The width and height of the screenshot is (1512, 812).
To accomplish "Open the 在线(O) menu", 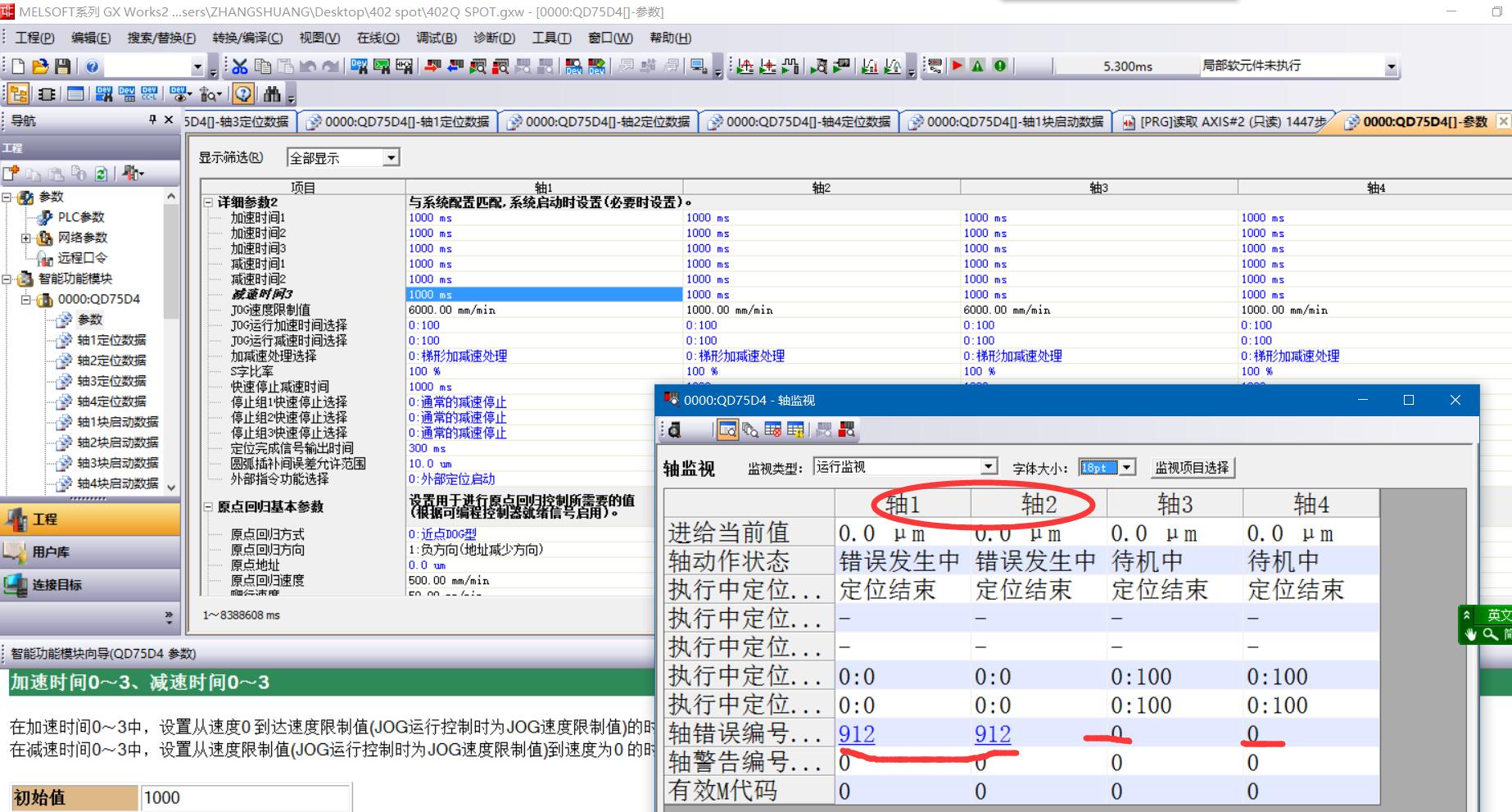I will [x=378, y=38].
